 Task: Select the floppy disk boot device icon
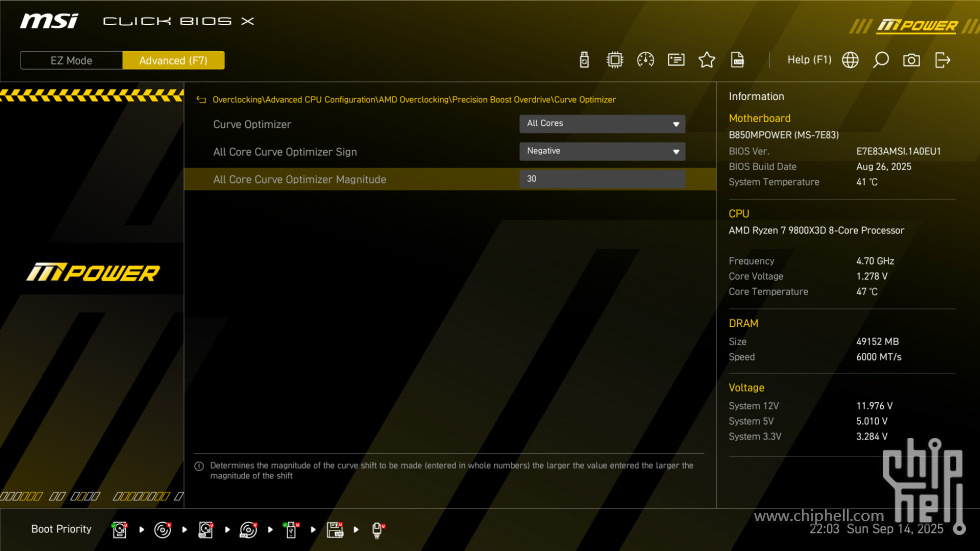[x=335, y=530]
